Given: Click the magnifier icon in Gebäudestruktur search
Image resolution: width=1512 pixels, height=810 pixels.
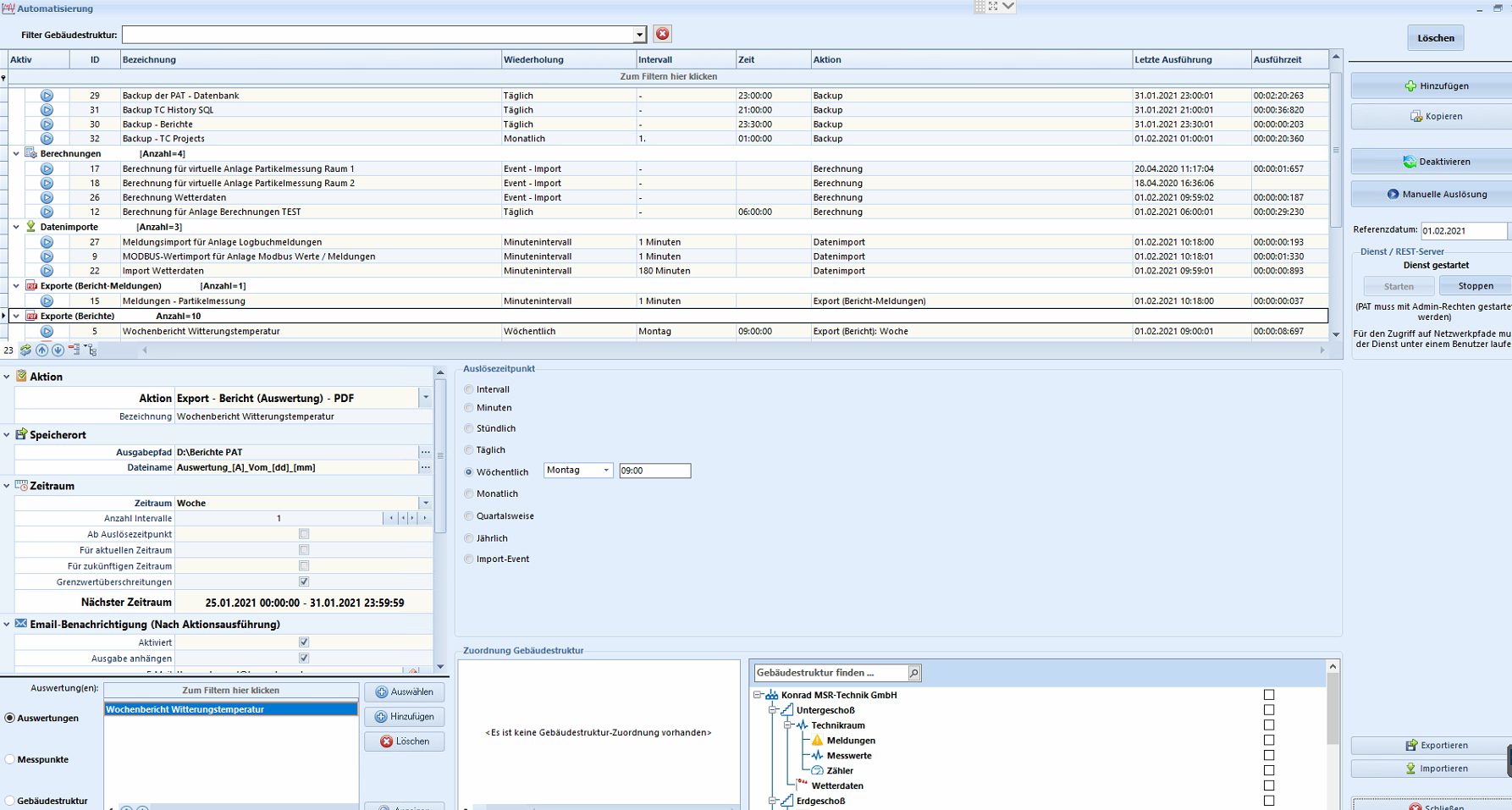Looking at the screenshot, I should [914, 673].
